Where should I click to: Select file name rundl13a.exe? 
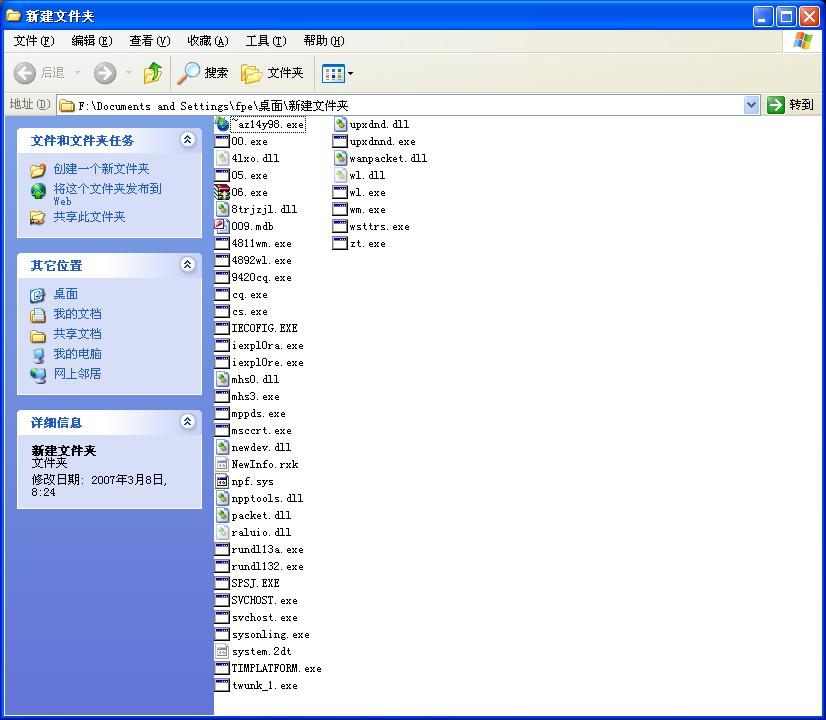tap(268, 550)
